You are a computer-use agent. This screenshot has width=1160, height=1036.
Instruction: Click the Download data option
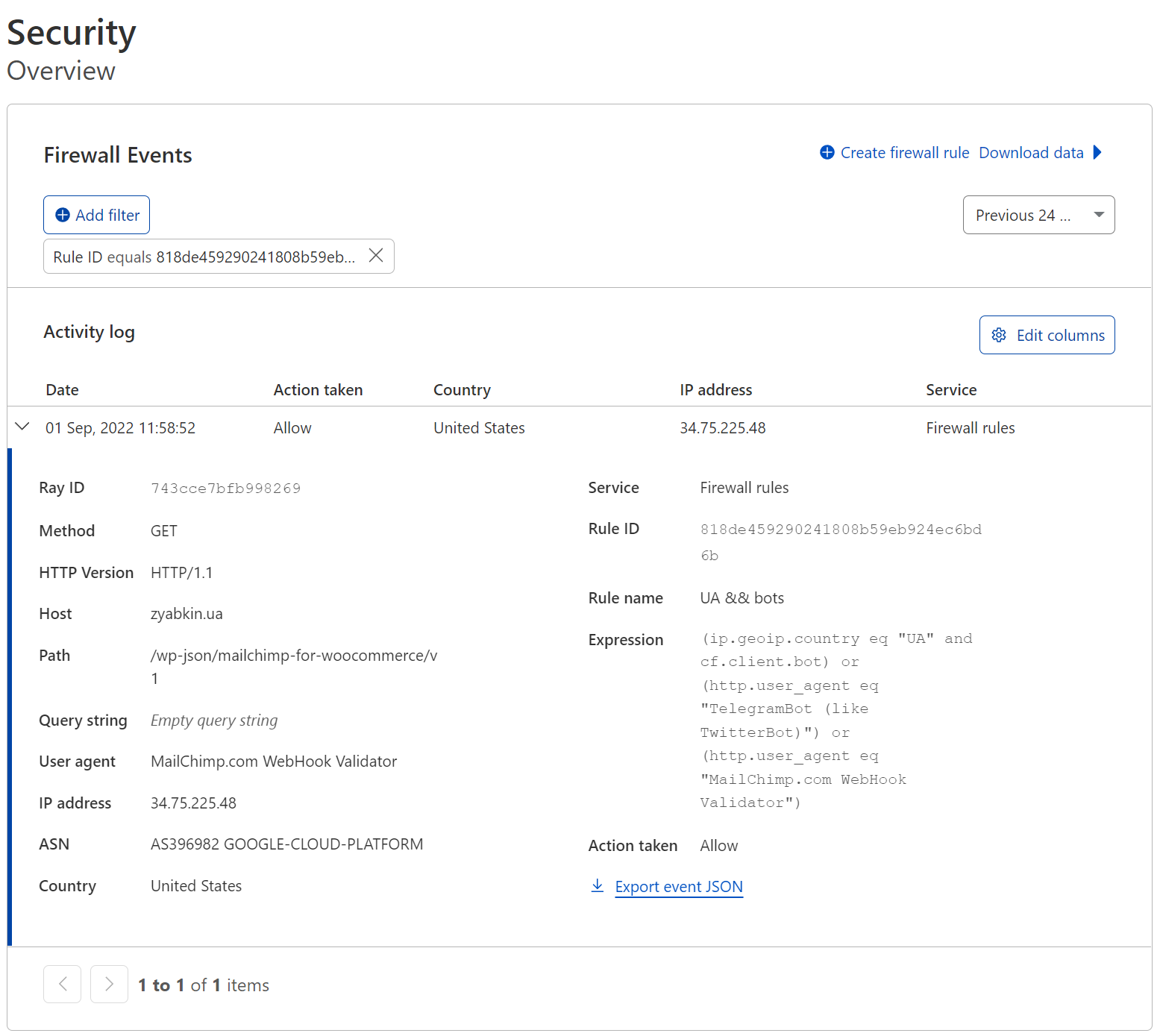[1032, 152]
